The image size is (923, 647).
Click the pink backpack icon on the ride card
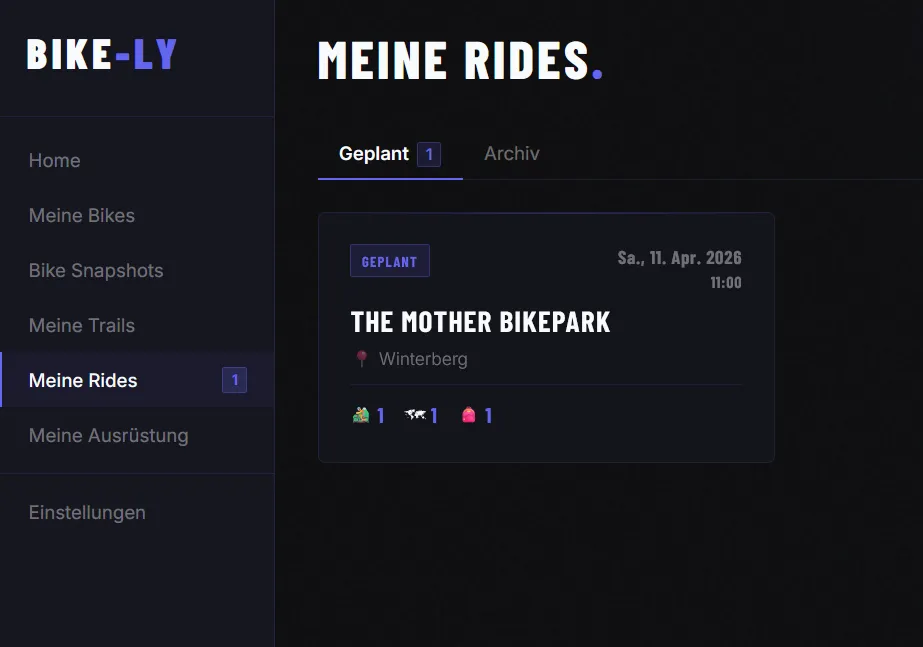[x=467, y=414]
